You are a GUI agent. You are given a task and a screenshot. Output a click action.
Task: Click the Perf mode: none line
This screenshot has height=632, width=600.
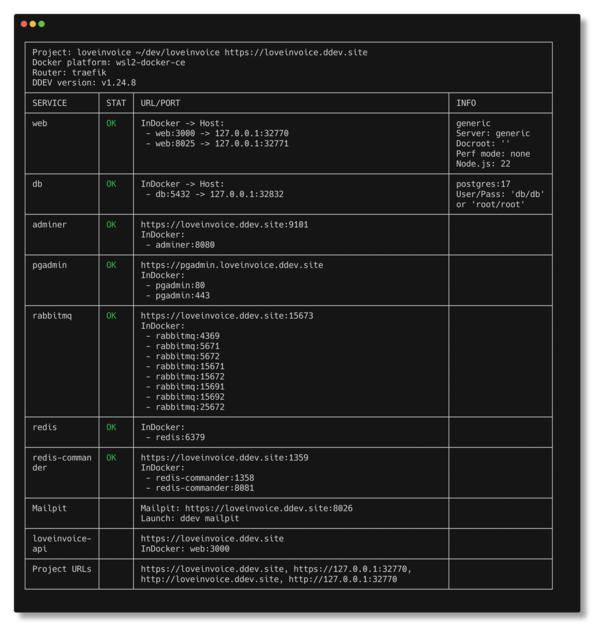click(493, 154)
